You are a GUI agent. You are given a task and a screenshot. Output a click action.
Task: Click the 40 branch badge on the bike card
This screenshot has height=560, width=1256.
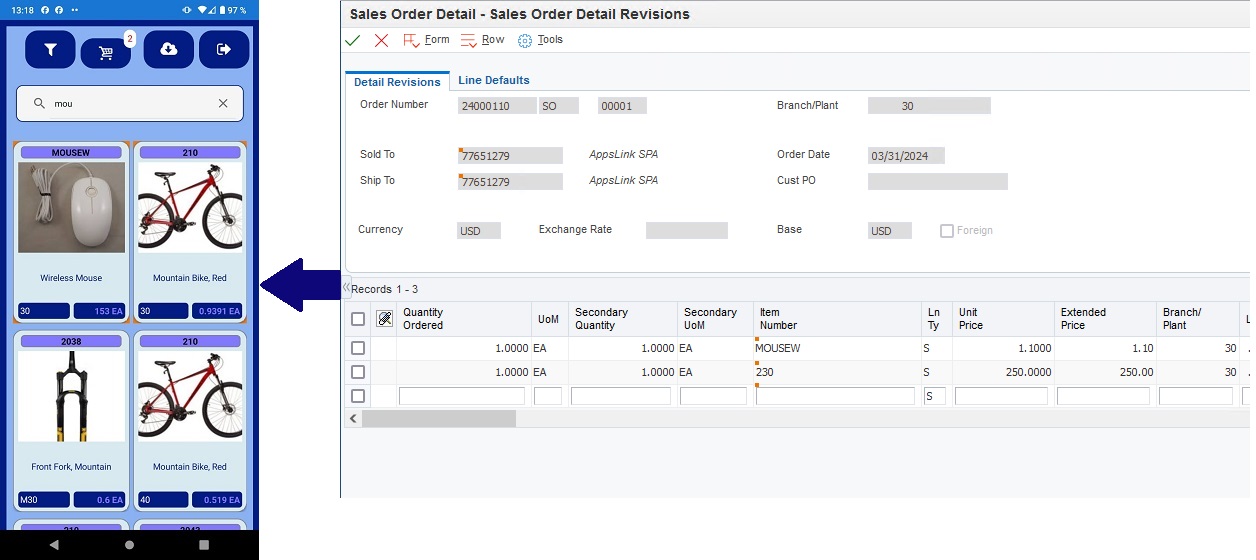point(163,500)
